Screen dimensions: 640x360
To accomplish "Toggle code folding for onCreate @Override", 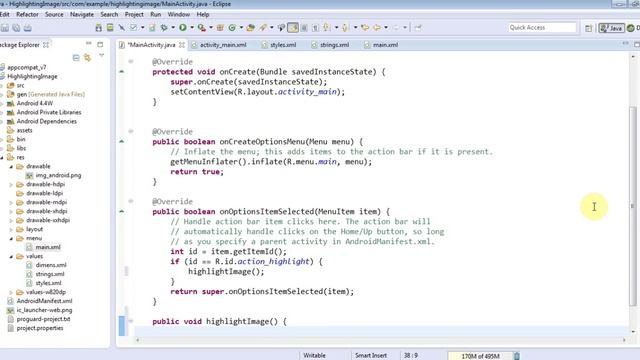I will 131,62.
